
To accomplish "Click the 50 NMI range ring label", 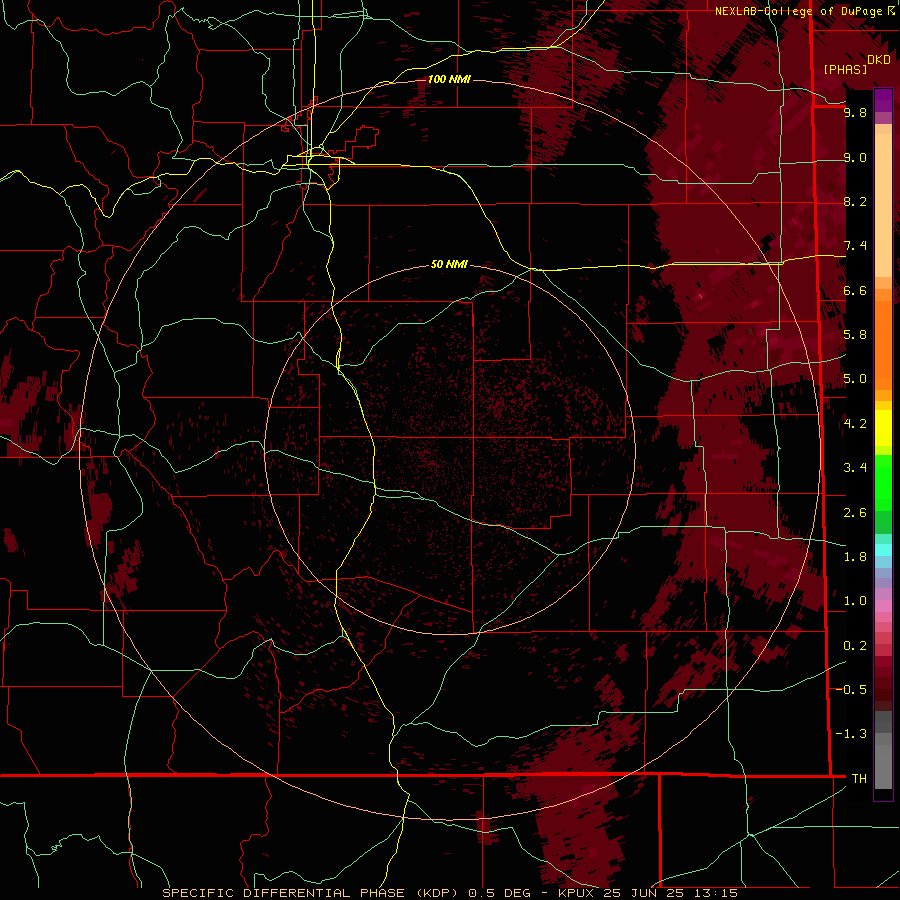I will [x=449, y=265].
